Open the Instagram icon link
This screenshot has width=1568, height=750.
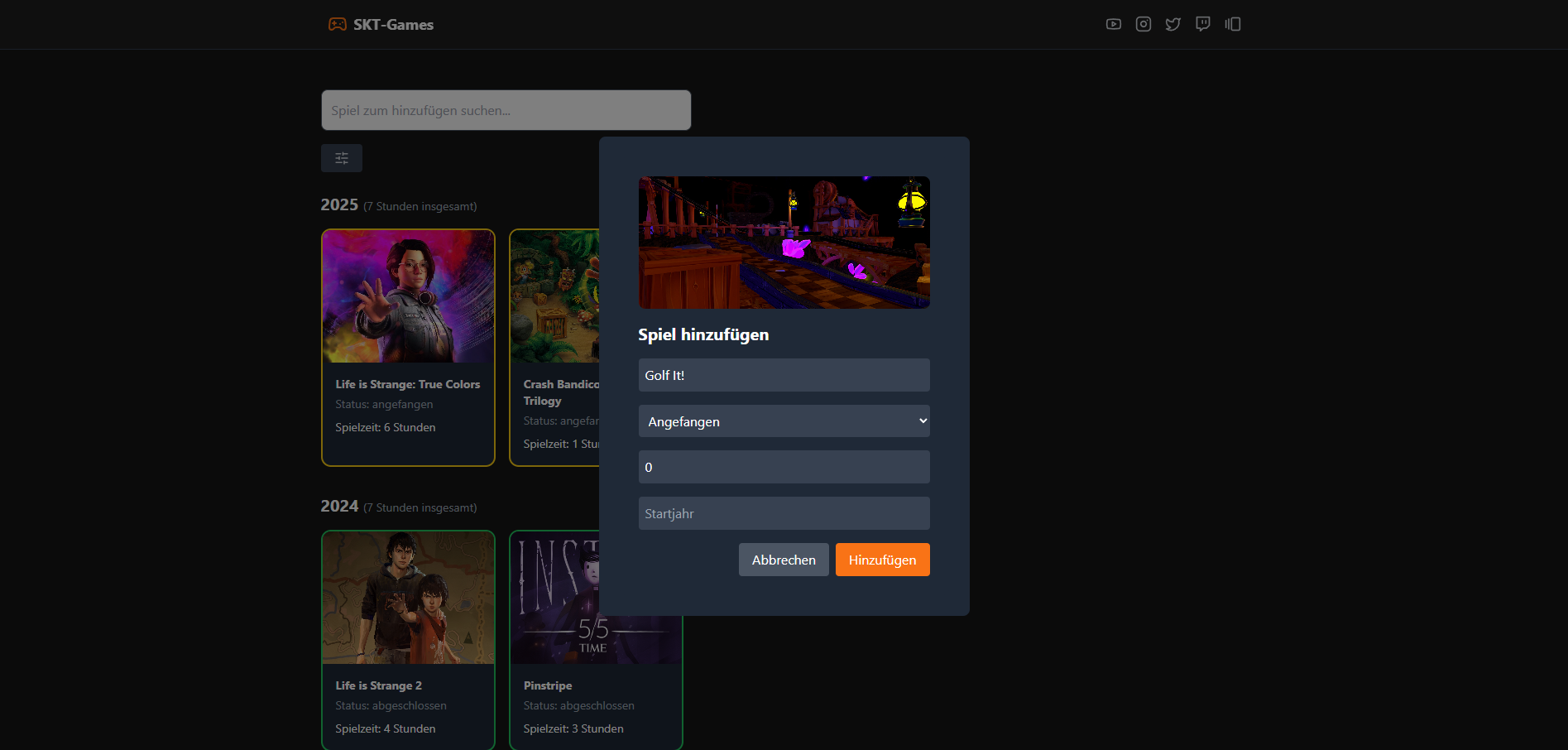pyautogui.click(x=1143, y=24)
